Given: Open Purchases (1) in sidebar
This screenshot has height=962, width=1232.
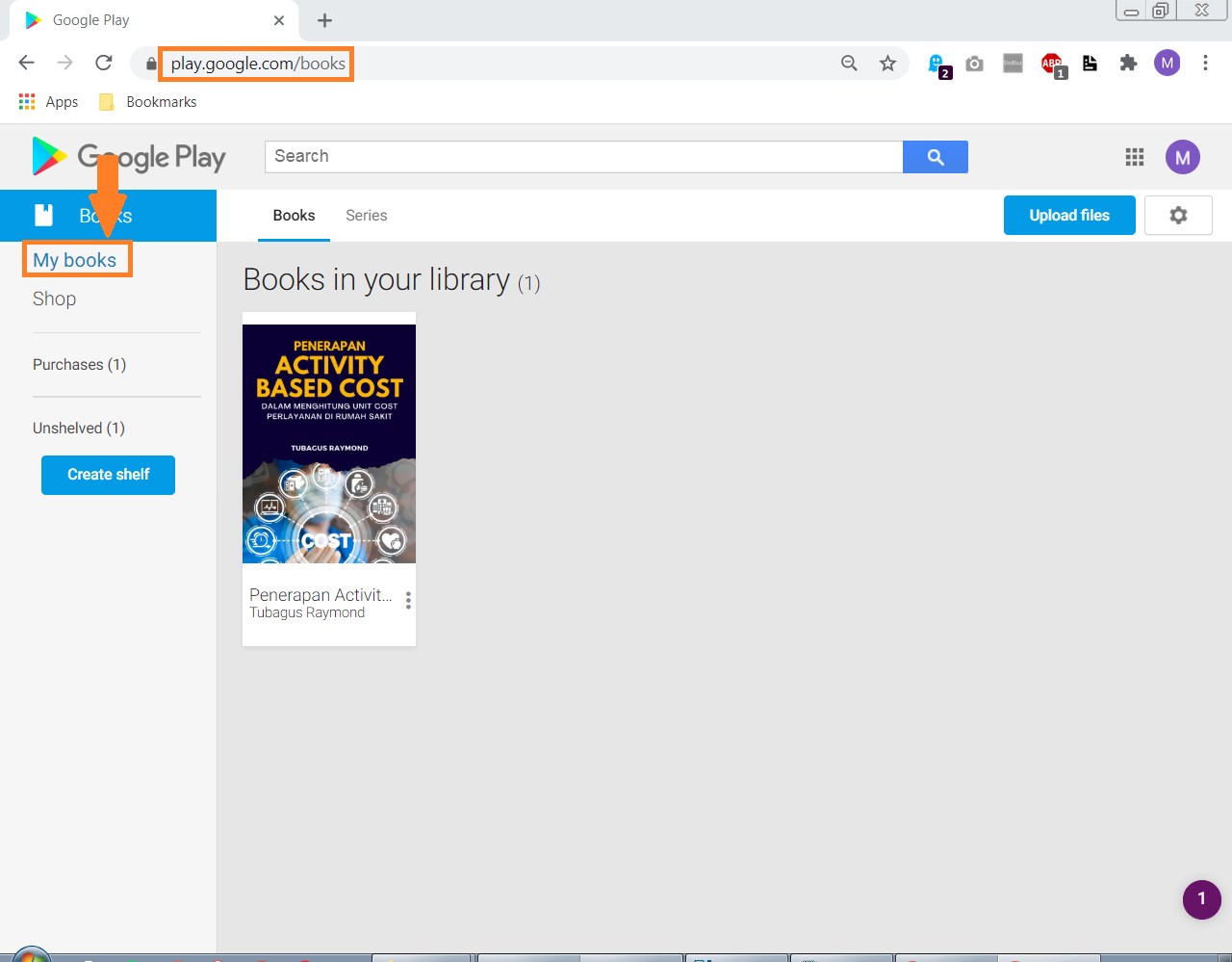Looking at the screenshot, I should point(79,365).
